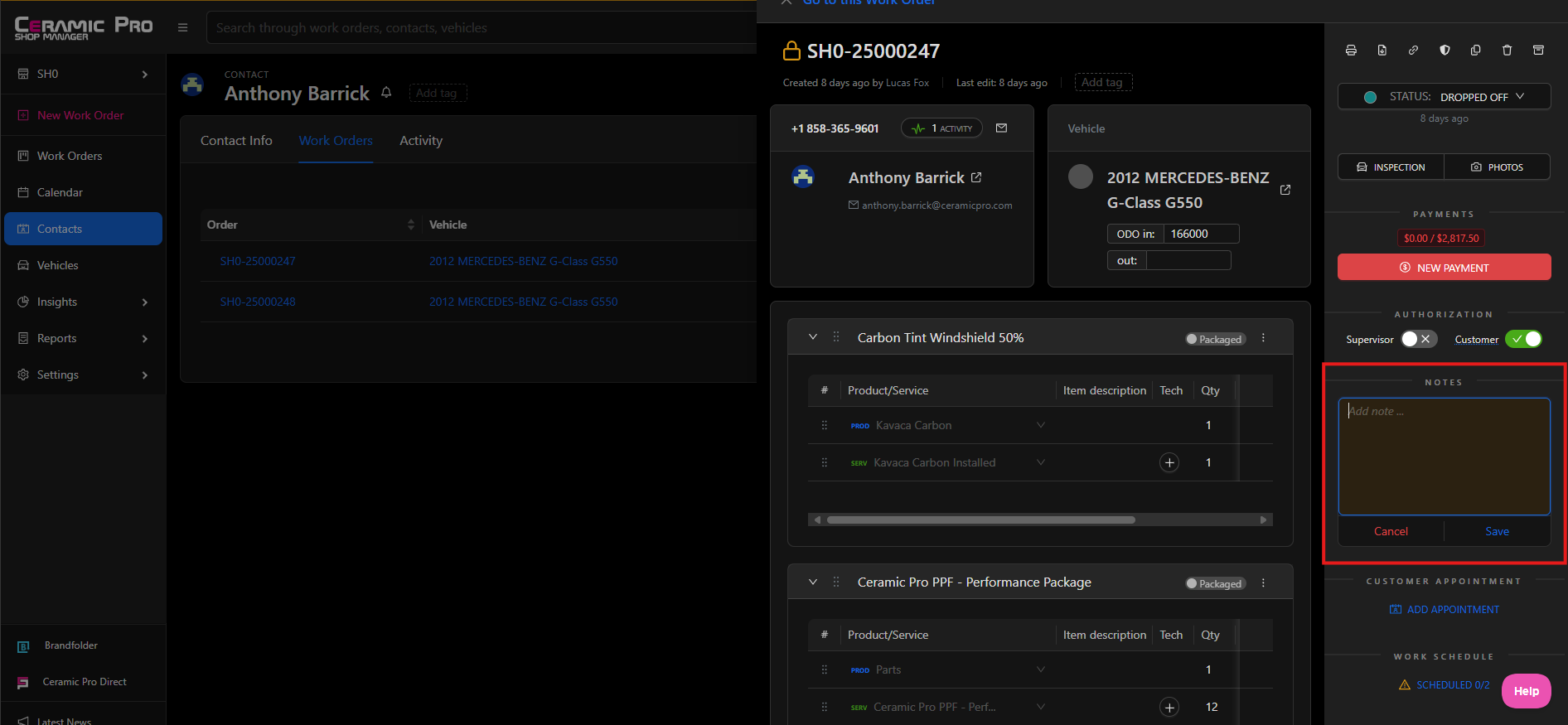Viewport: 1568px width, 725px height.
Task: Toggle the hamburger menu icon
Action: click(182, 27)
